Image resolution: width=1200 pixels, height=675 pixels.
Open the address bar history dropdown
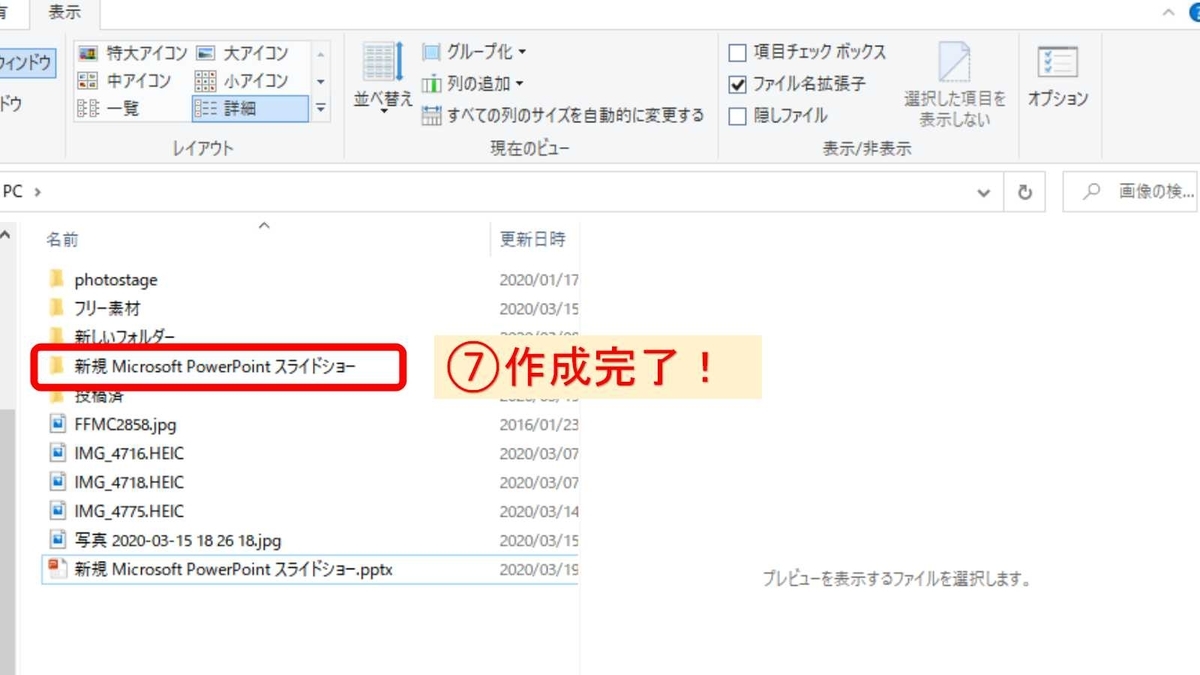click(984, 192)
